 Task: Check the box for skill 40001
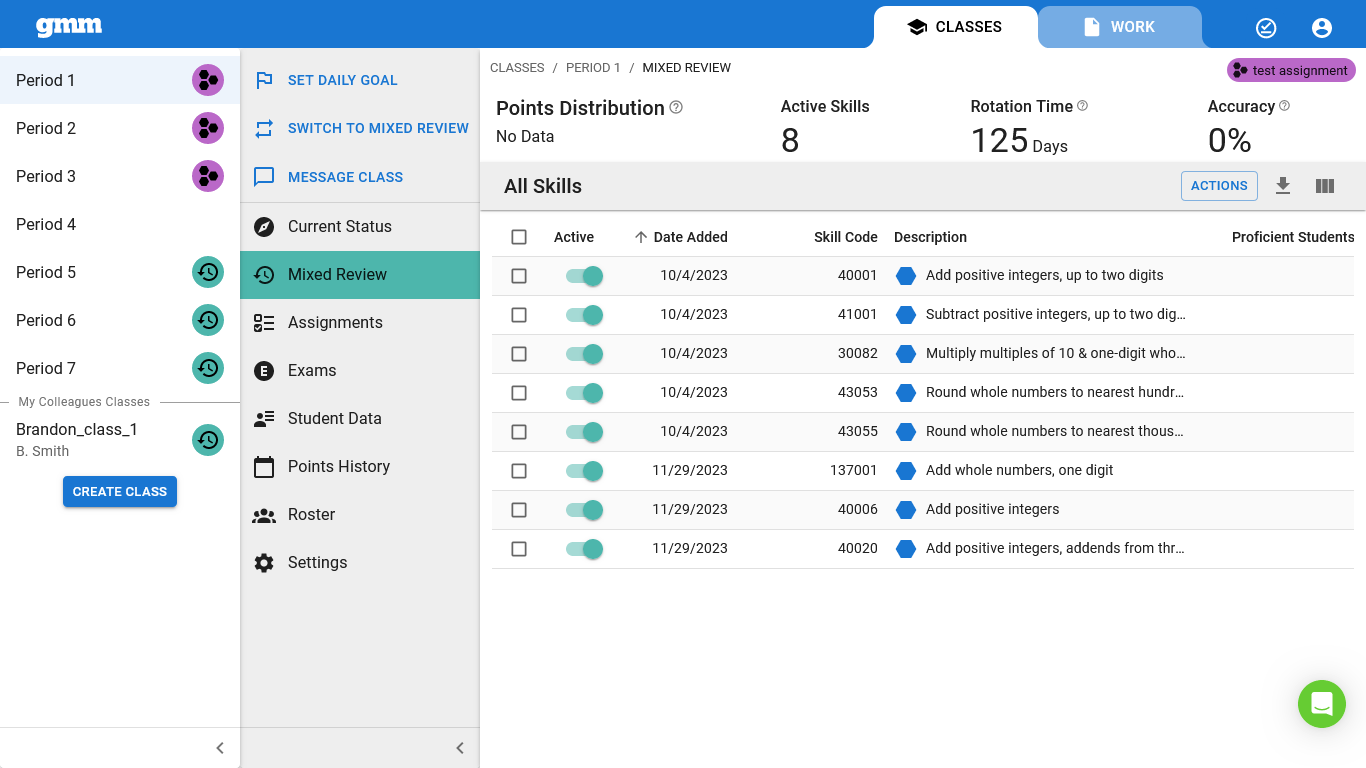pyautogui.click(x=519, y=276)
